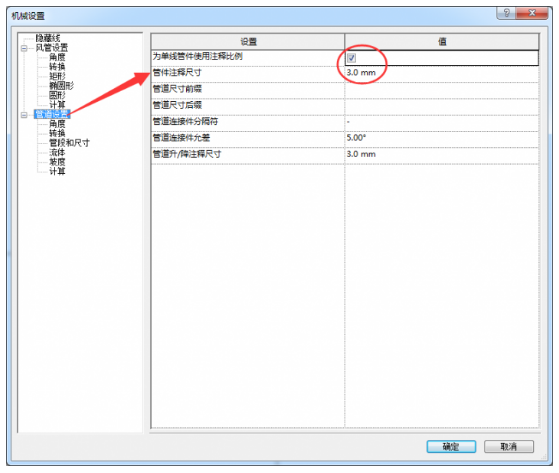The width and height of the screenshot is (559, 473).
Task: Select the 椭圆形 tree item
Action: [x=61, y=86]
